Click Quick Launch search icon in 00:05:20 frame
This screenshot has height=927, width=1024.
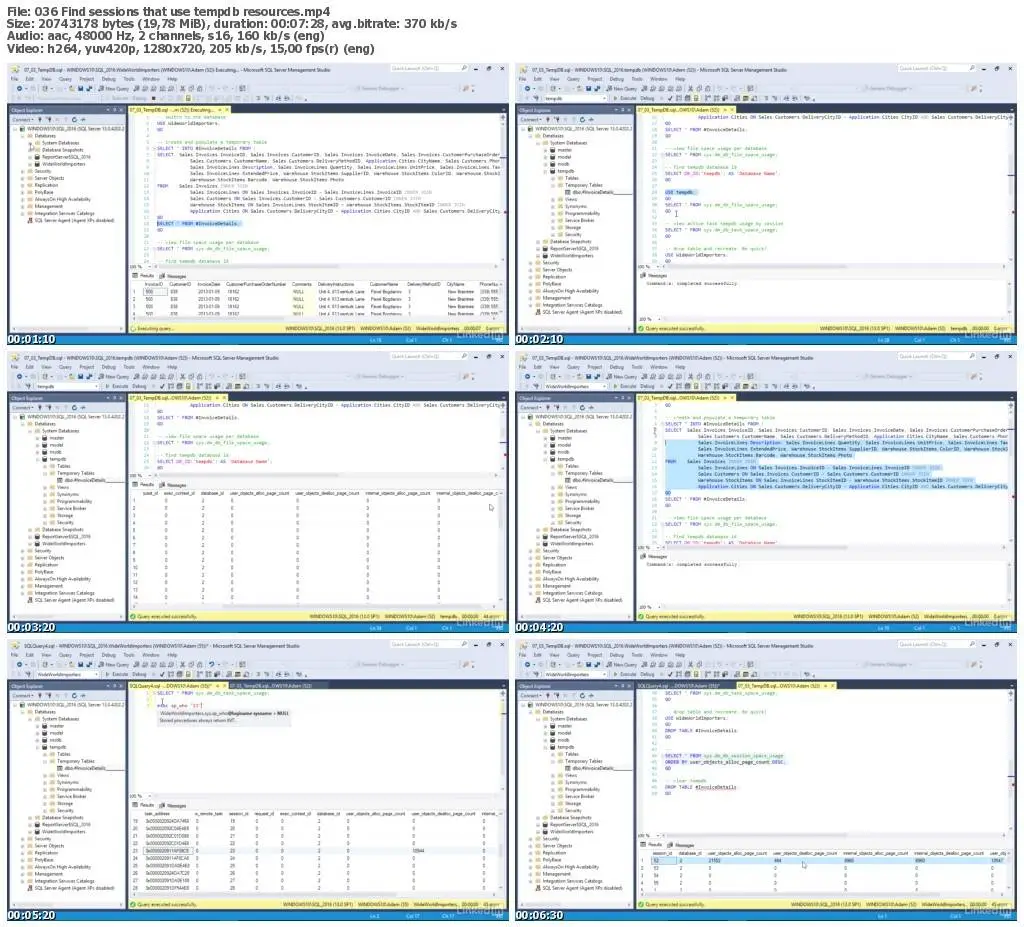(x=464, y=644)
